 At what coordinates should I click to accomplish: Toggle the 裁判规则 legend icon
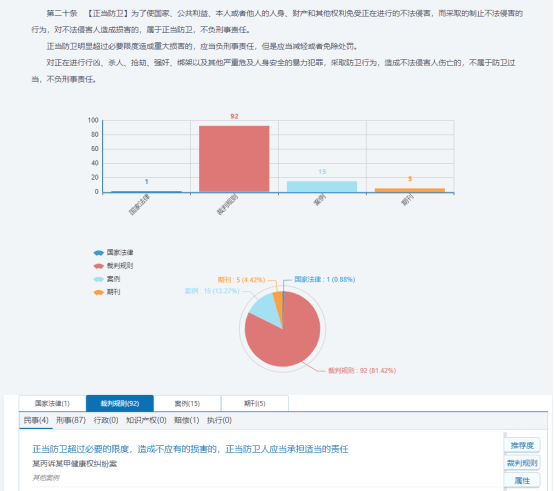tap(99, 266)
